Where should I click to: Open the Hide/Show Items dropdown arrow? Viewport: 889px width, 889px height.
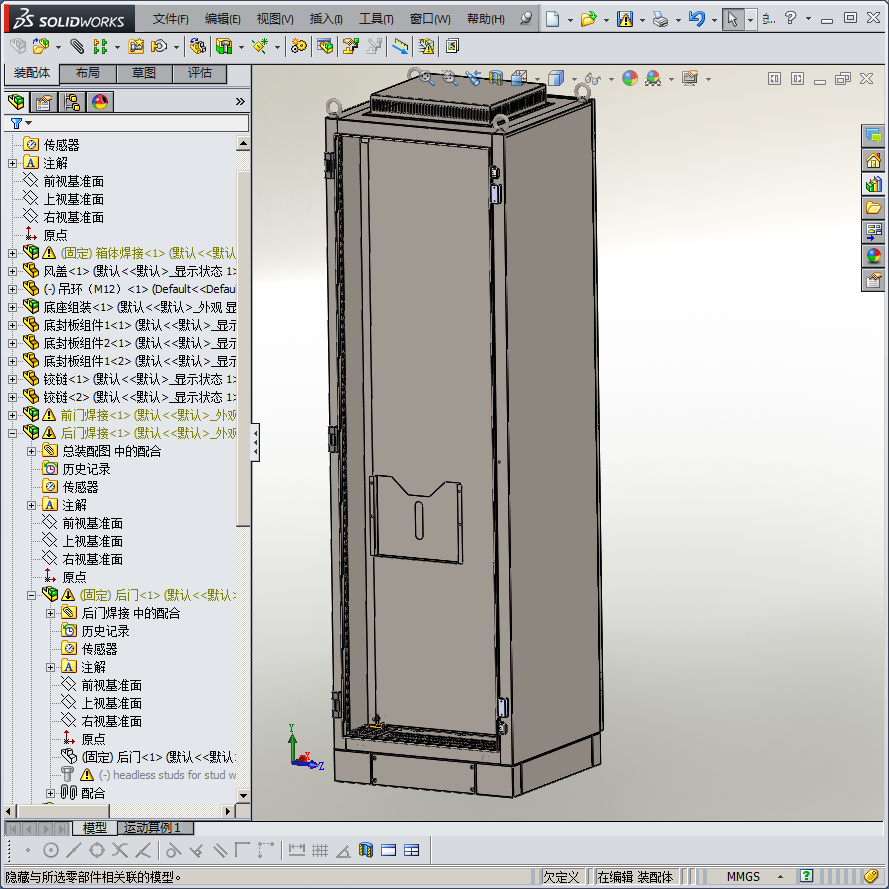coord(611,79)
